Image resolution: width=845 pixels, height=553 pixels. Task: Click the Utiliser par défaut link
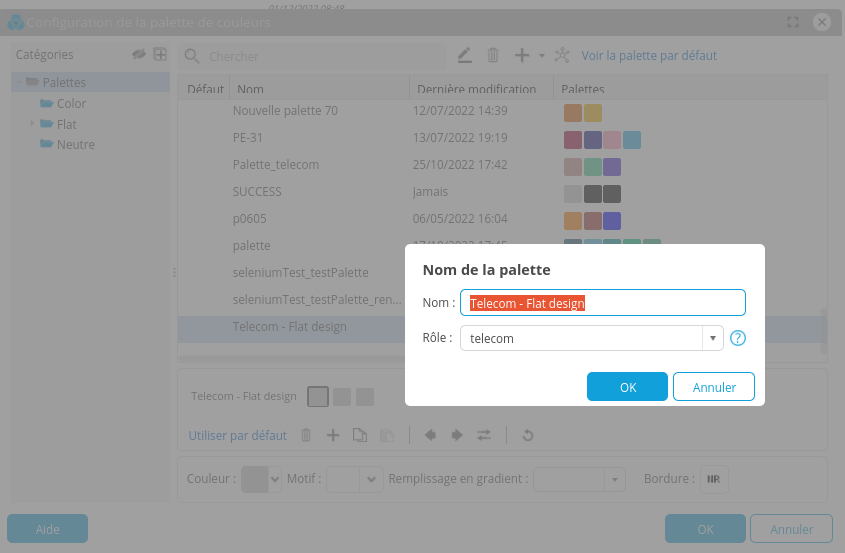pos(237,436)
